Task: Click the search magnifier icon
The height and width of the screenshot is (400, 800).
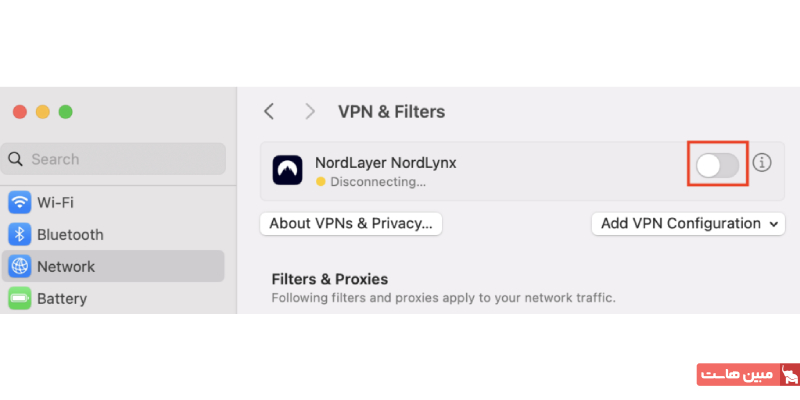Action: pos(16,159)
